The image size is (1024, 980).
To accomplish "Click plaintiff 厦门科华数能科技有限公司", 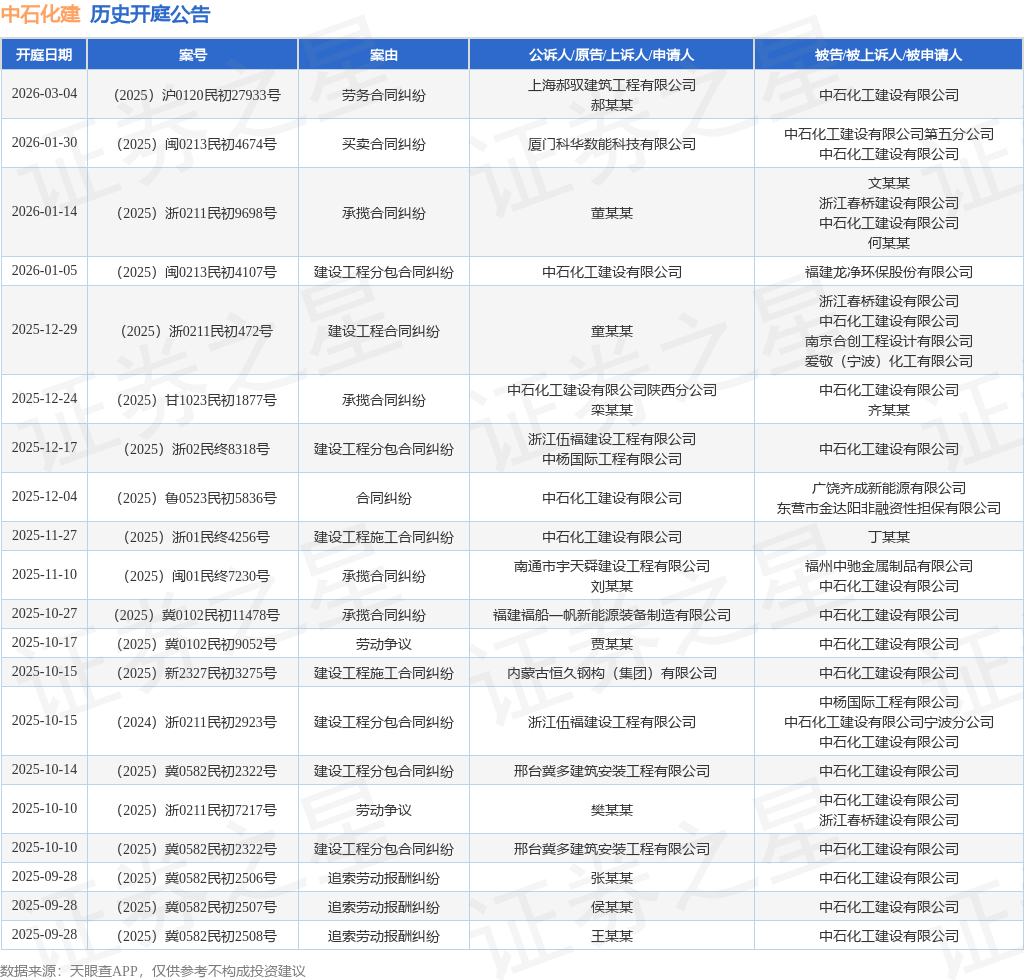I will 612,144.
